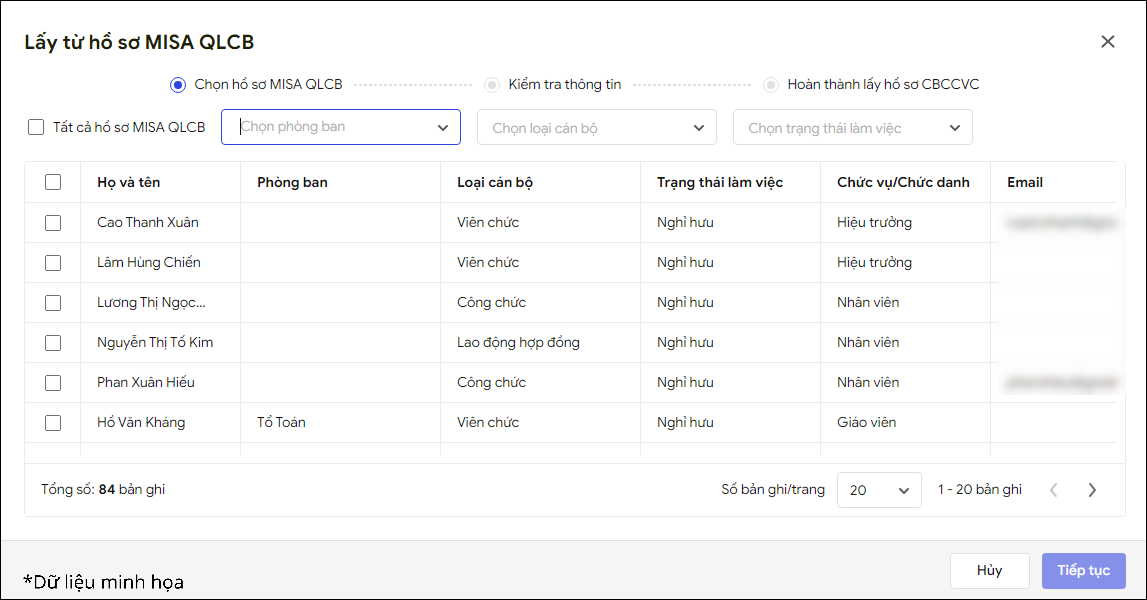
Task: Close the MISA QLCB dialog
Action: 1107,42
